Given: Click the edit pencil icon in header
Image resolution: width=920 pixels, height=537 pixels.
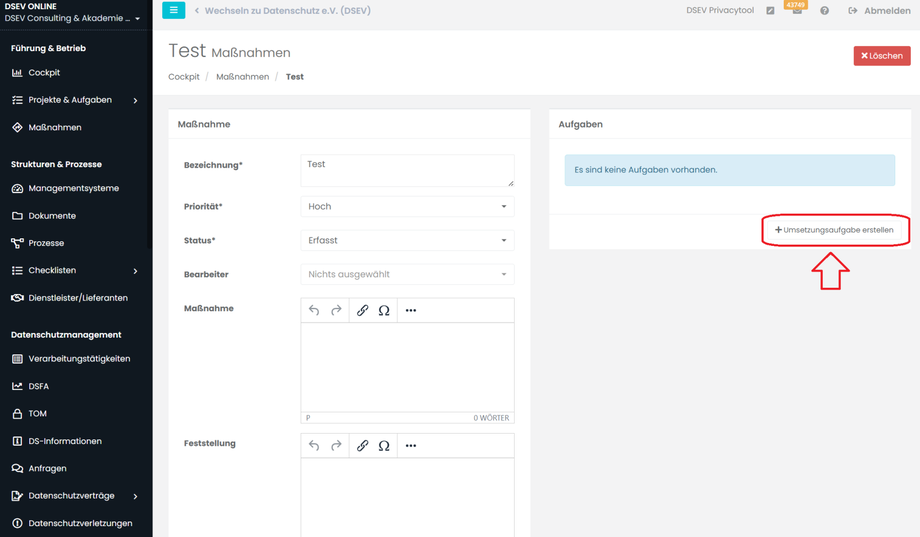Looking at the screenshot, I should (x=770, y=11).
